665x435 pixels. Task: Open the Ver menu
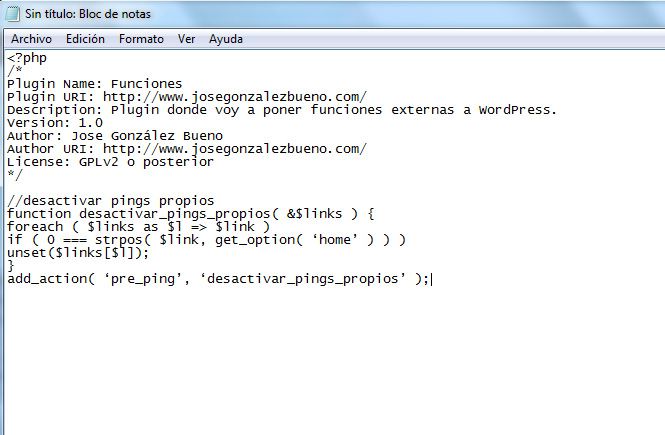[187, 39]
